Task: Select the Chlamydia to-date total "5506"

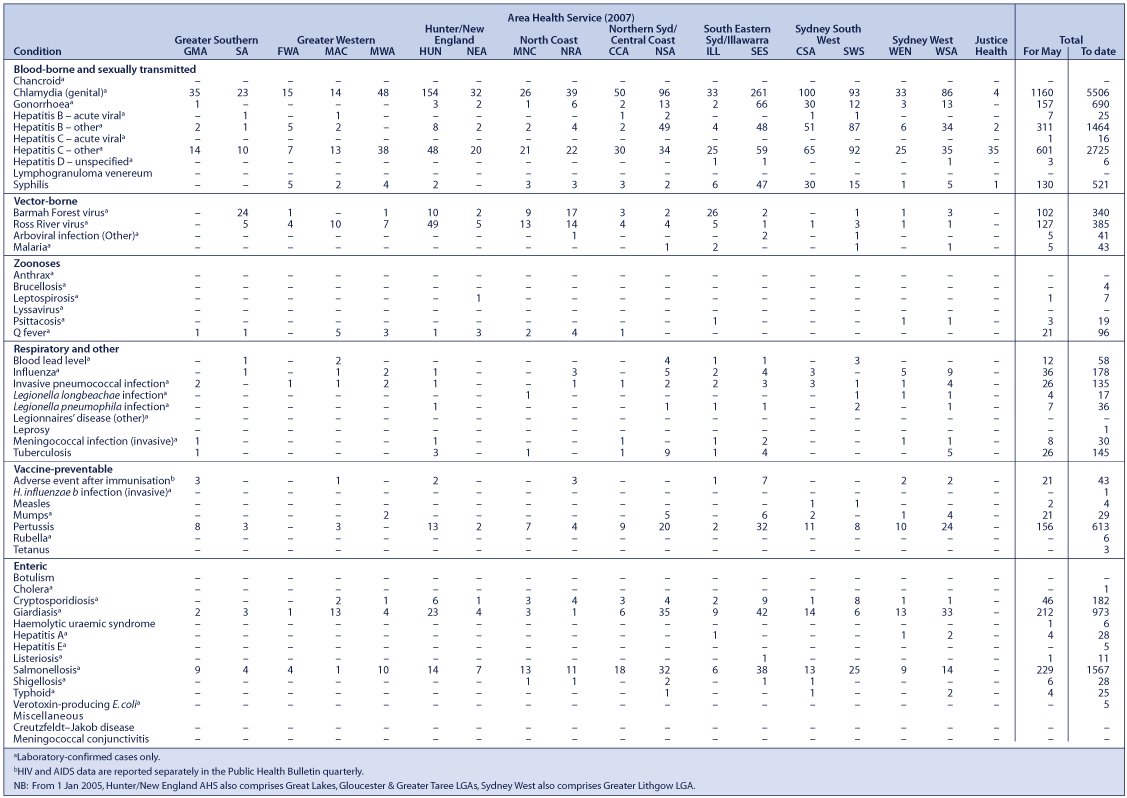Action: click(1098, 93)
